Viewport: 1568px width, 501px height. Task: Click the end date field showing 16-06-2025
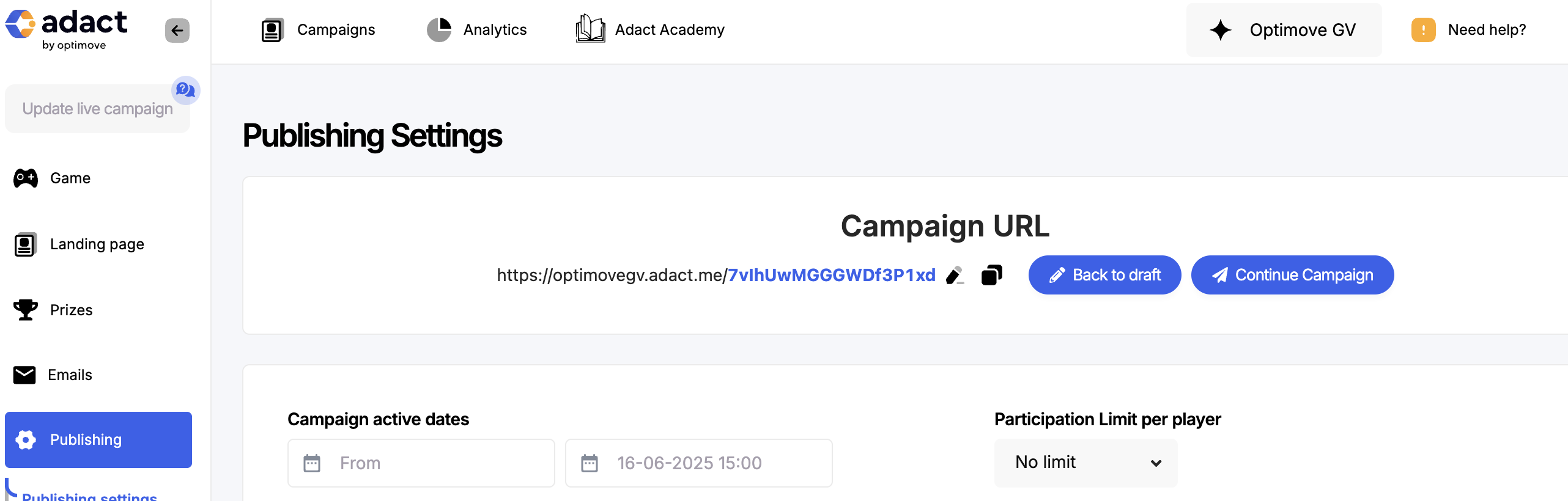[x=698, y=463]
